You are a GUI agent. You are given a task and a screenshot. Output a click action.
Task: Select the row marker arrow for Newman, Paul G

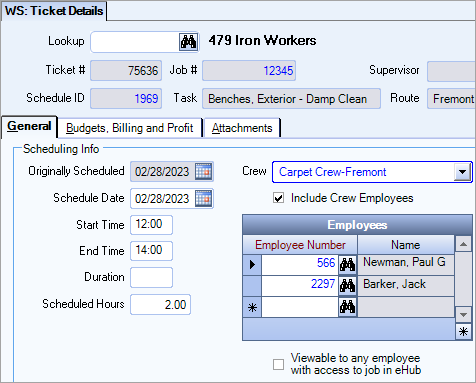coord(252,265)
